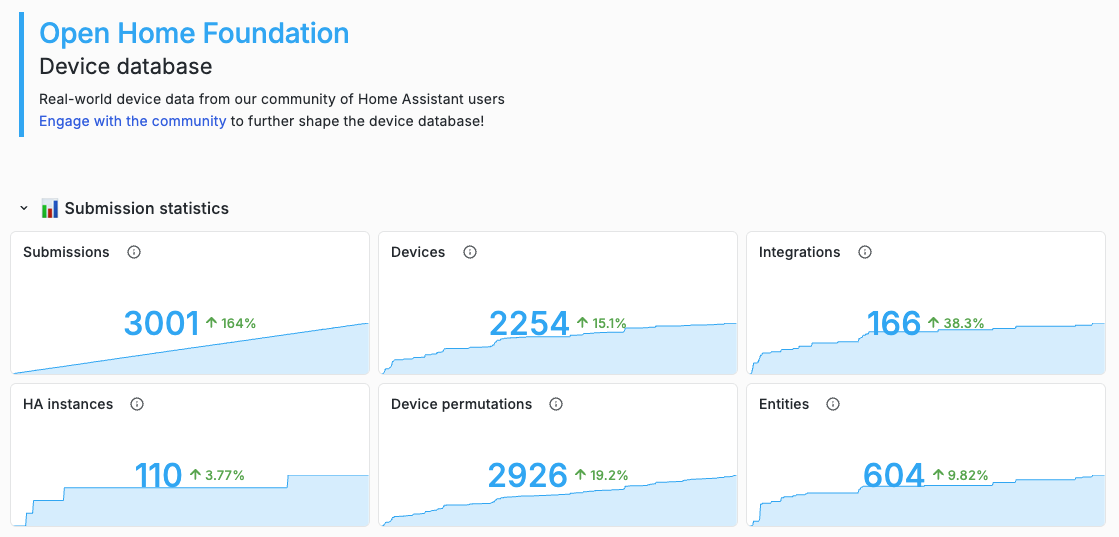Click the 166 integrations stat value

893,323
